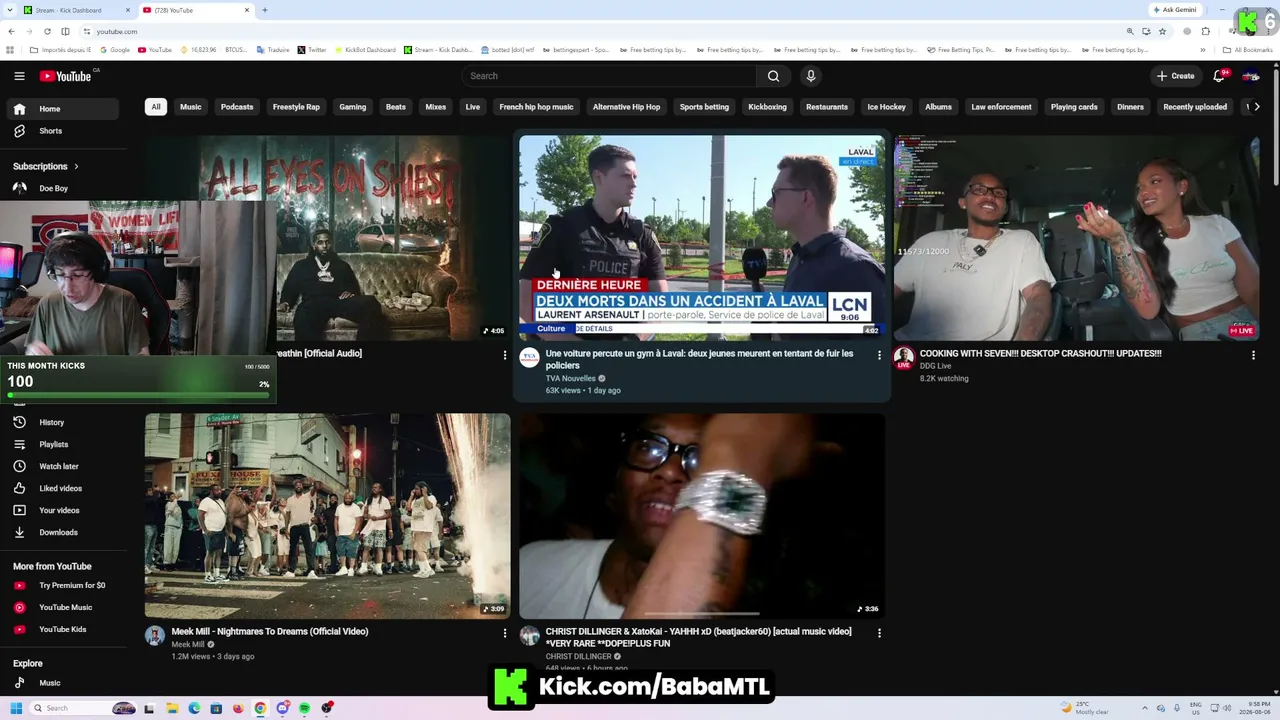Image resolution: width=1280 pixels, height=720 pixels.
Task: Play the Meek Mill Nightmares To Dreams thumbnail
Action: pyautogui.click(x=327, y=516)
